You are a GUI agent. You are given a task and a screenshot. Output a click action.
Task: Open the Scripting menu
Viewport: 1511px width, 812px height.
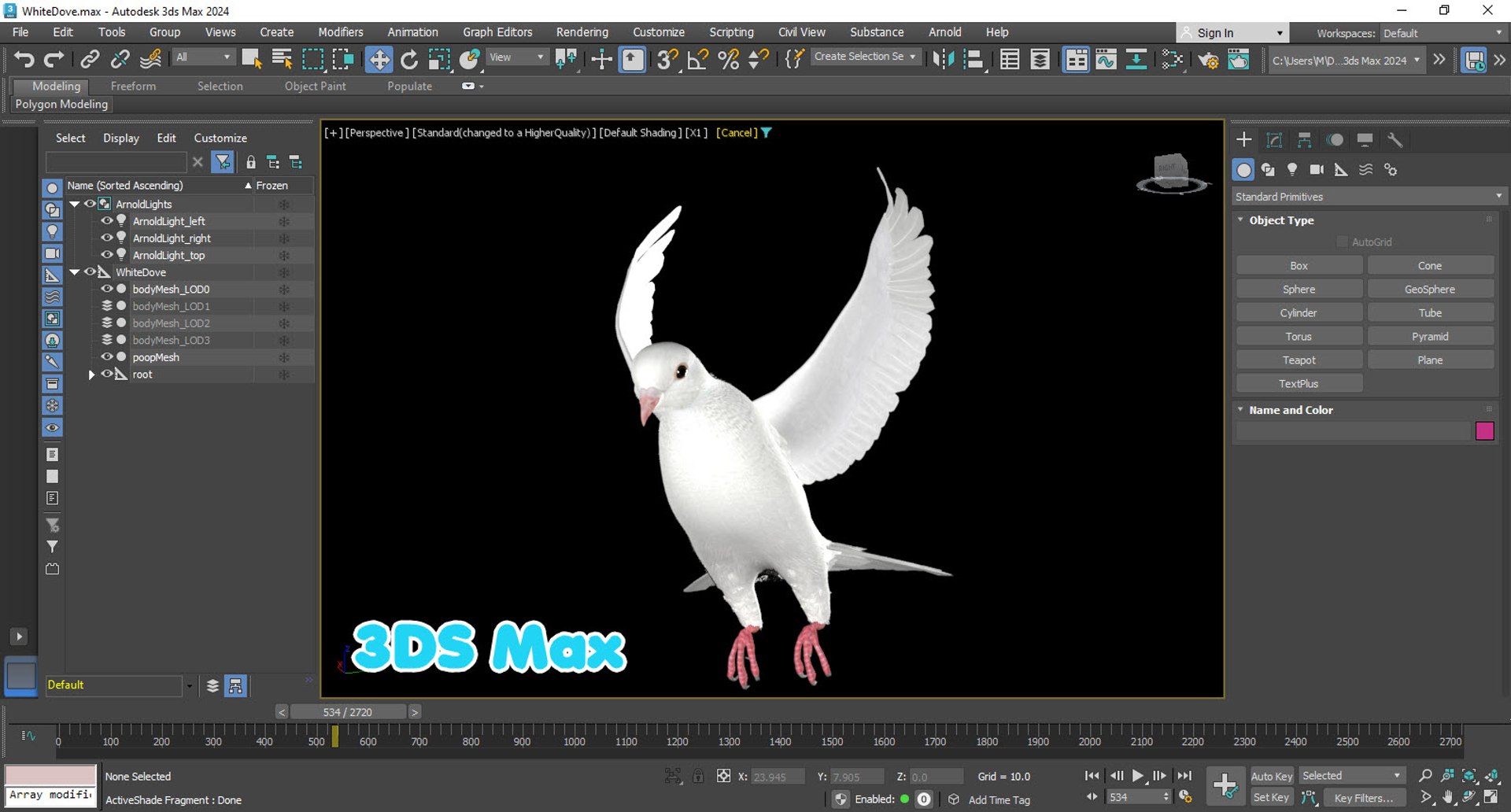(731, 32)
